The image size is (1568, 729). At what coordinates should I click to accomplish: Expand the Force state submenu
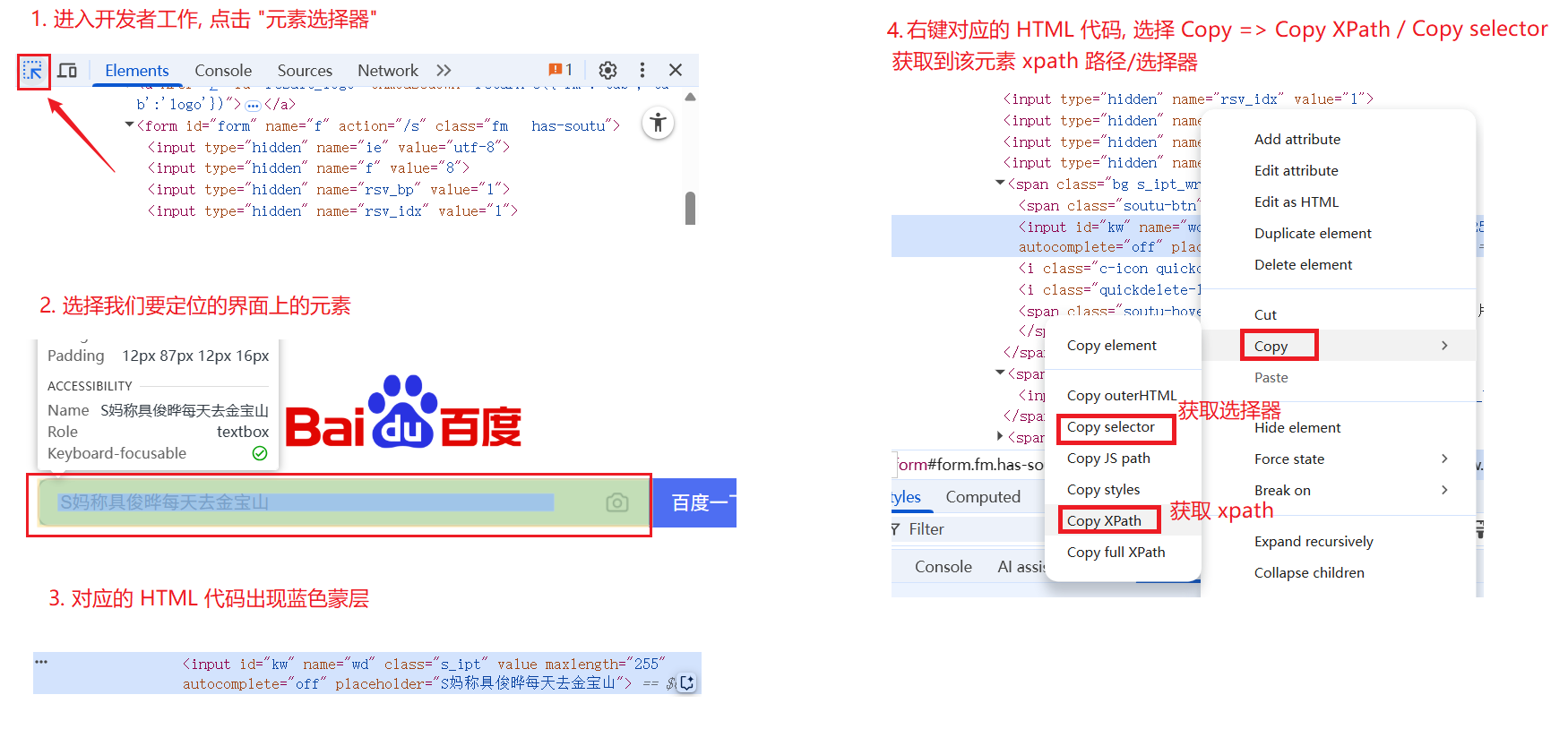[x=1338, y=459]
